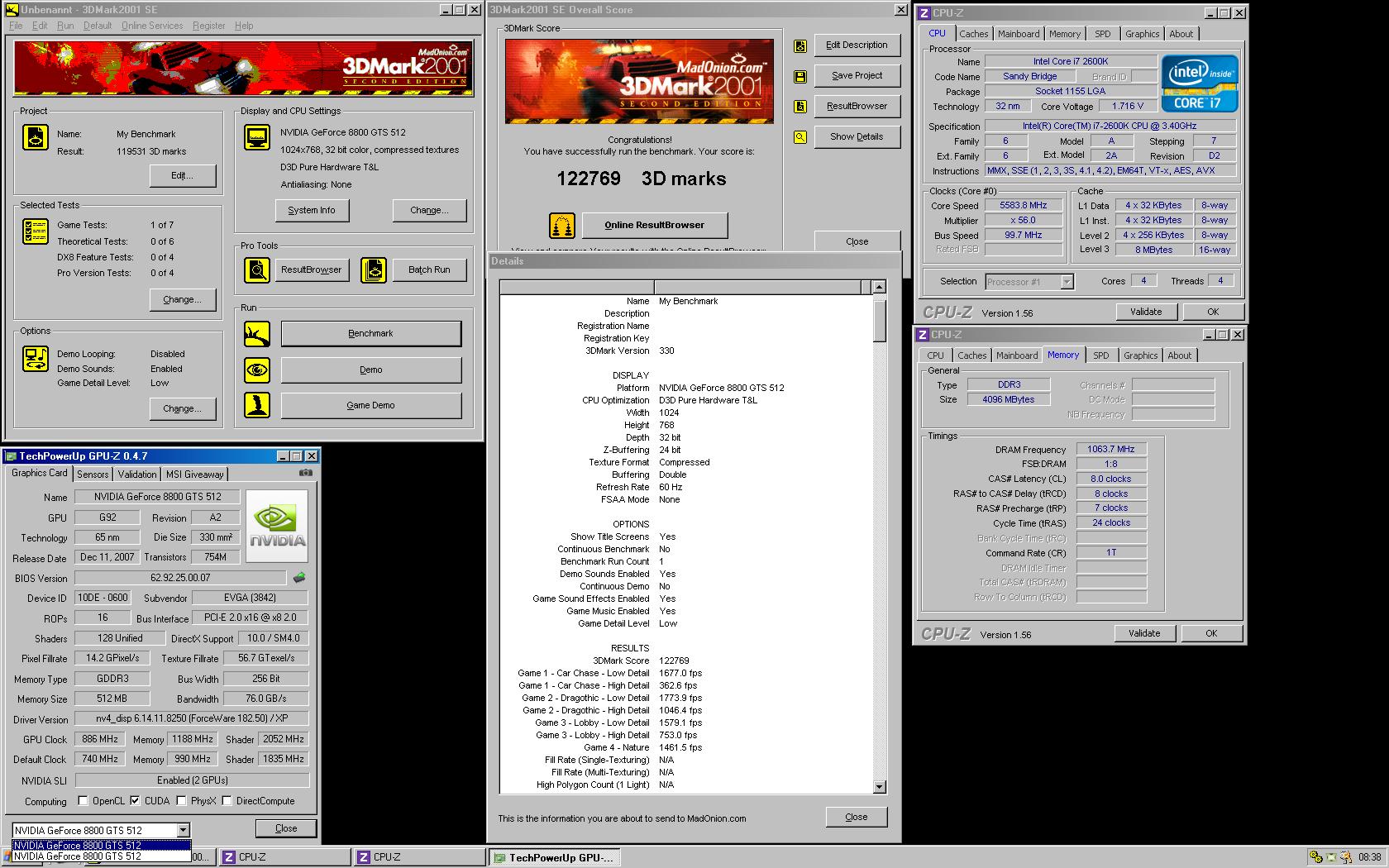
Task: Click Show Details button
Action: click(857, 136)
